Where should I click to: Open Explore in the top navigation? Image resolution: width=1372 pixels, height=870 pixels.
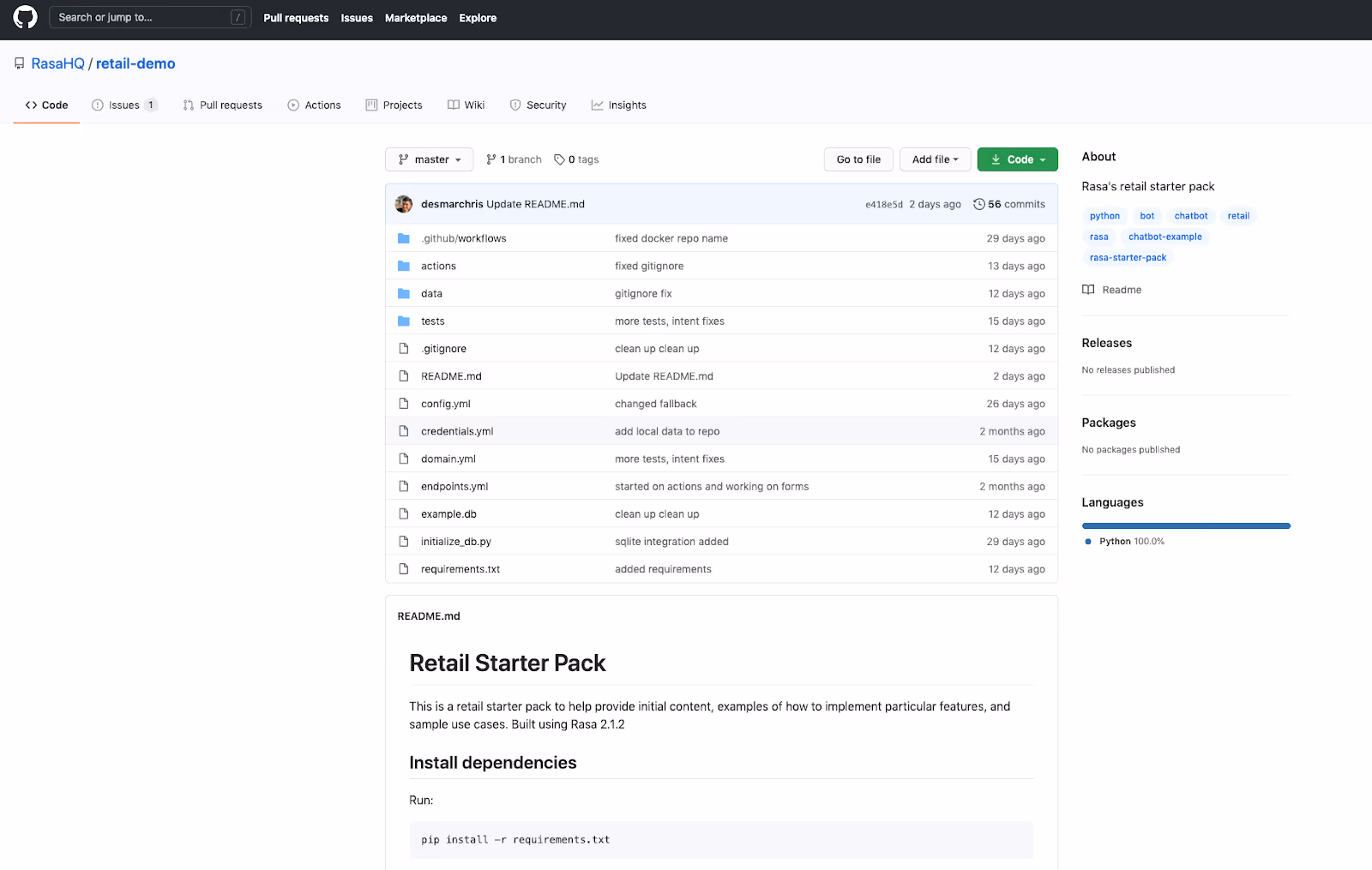[x=478, y=18]
